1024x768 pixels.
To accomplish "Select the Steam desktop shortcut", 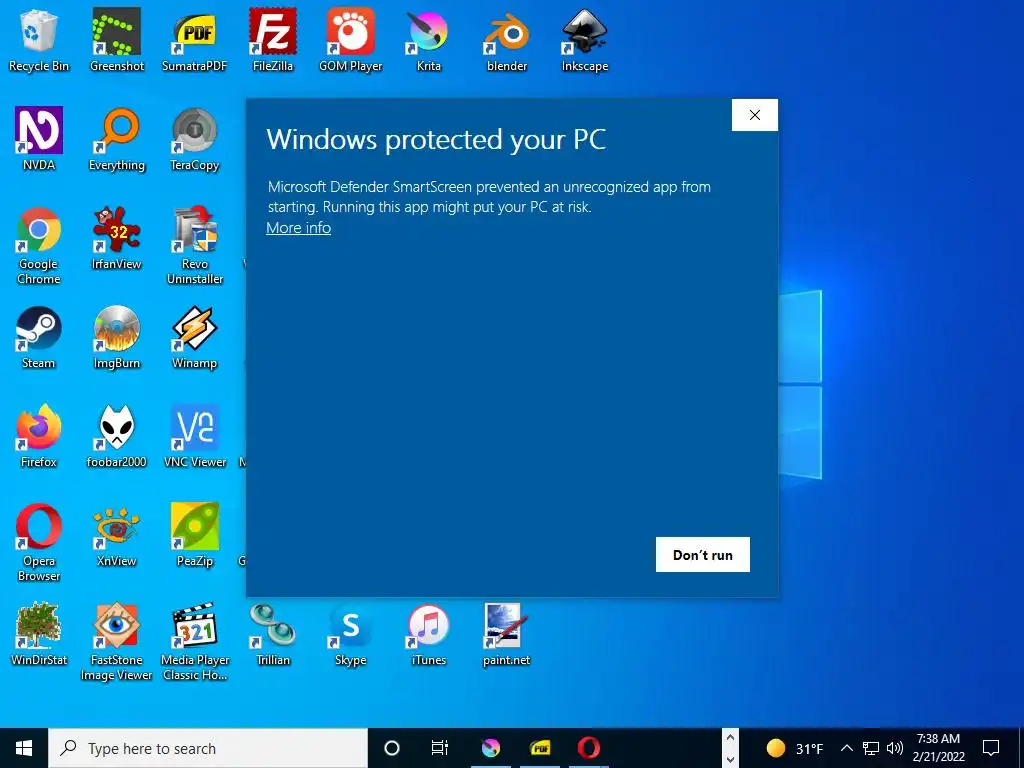I will [39, 337].
